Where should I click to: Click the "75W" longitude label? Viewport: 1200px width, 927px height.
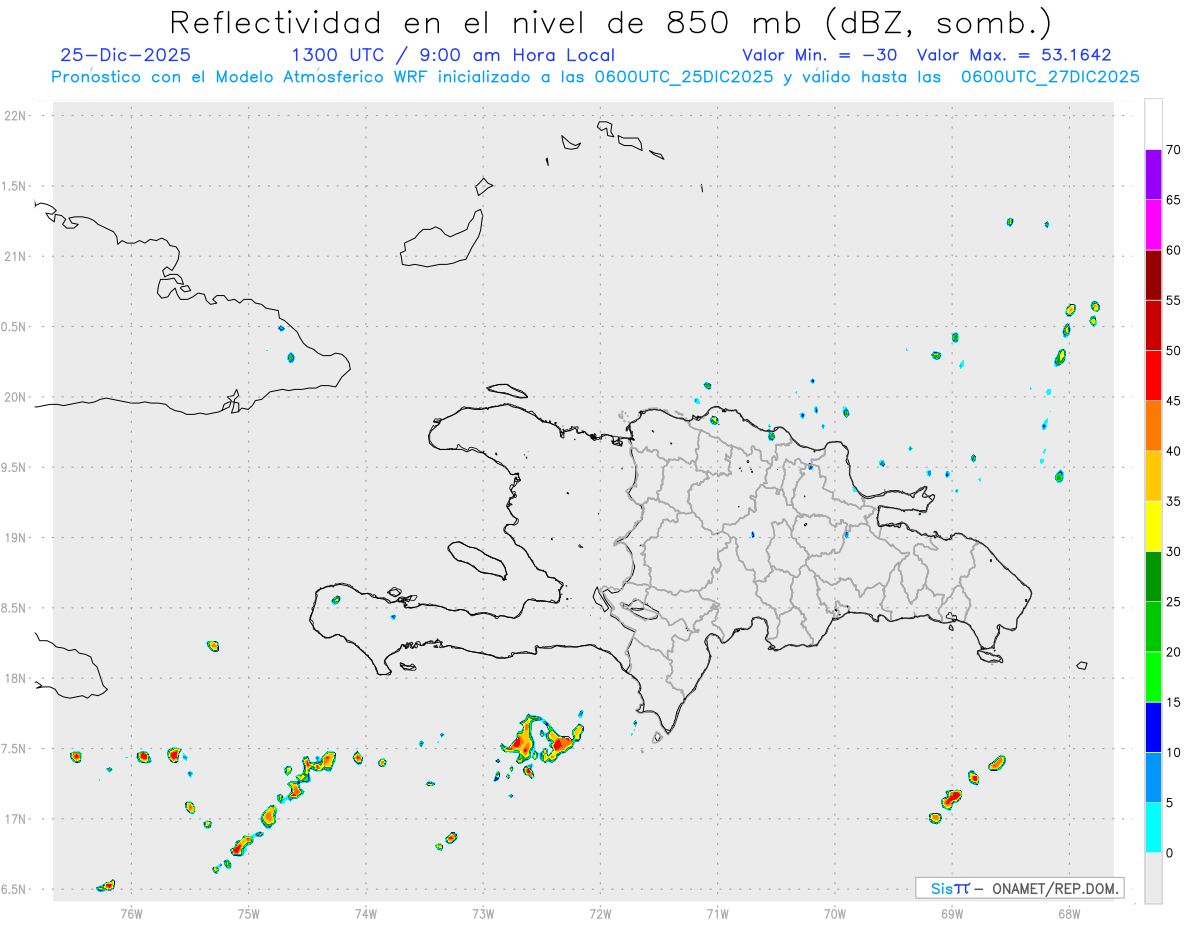[248, 913]
